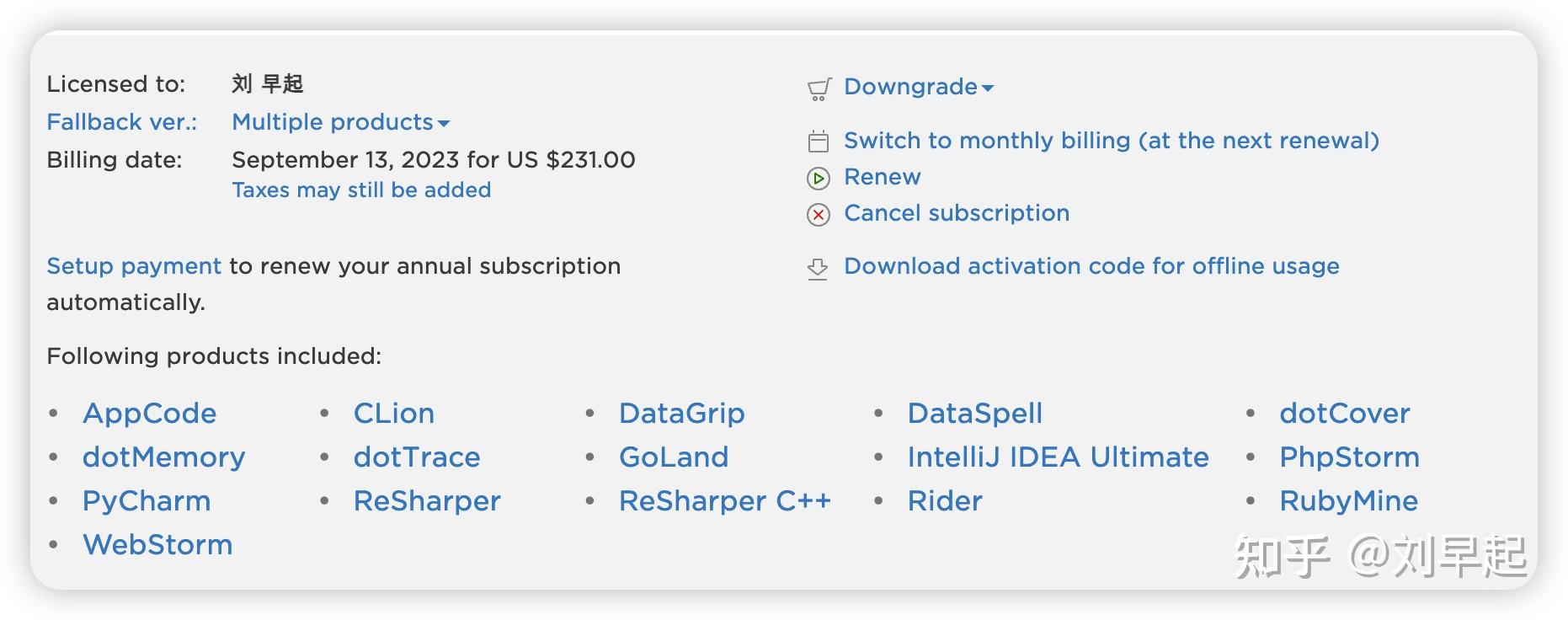Viewport: 1568px width, 620px height.
Task: Open the PyCharm product link
Action: coord(147,501)
